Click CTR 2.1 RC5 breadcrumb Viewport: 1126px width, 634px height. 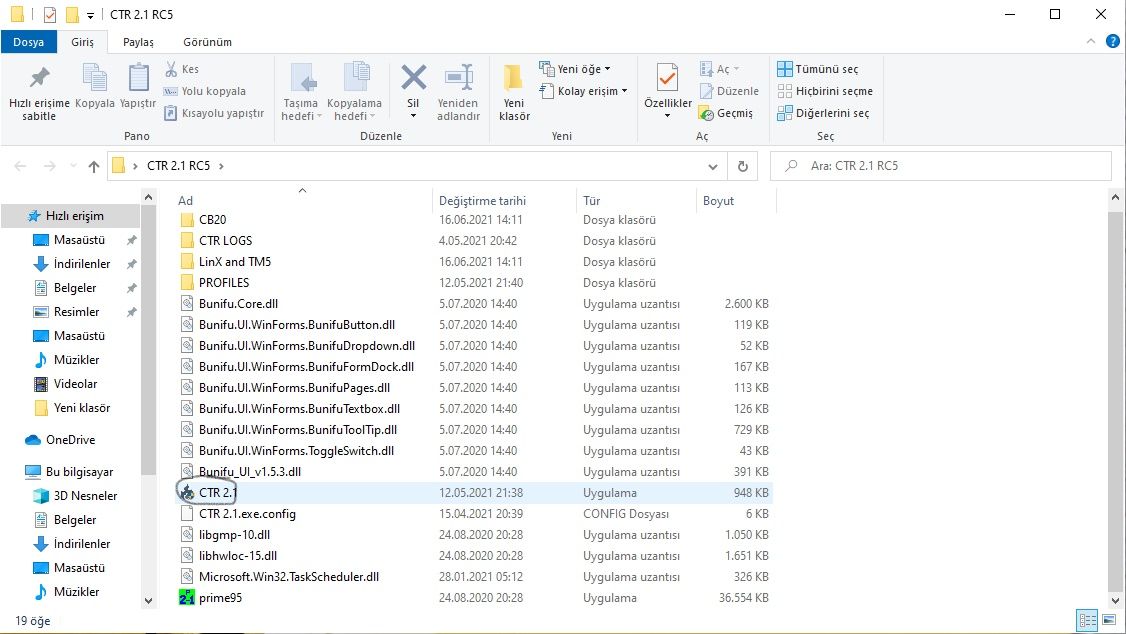click(178, 166)
